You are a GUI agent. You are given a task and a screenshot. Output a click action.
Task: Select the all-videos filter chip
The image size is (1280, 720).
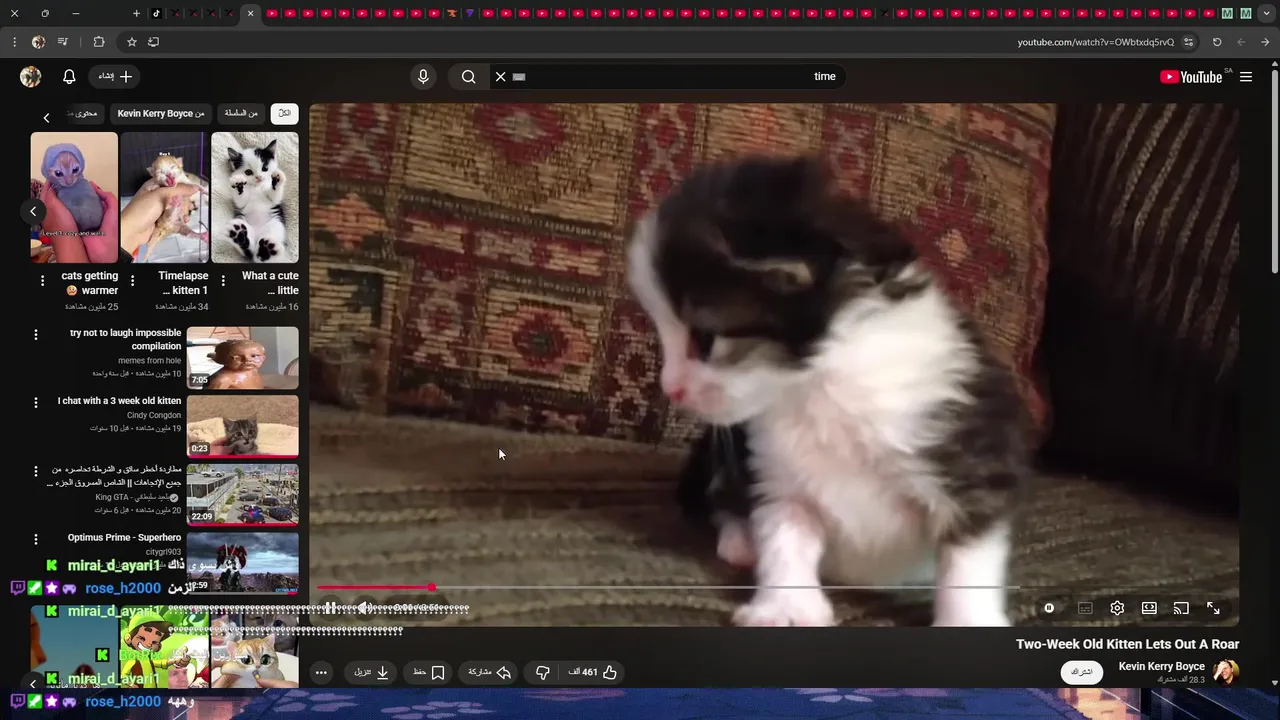(284, 114)
